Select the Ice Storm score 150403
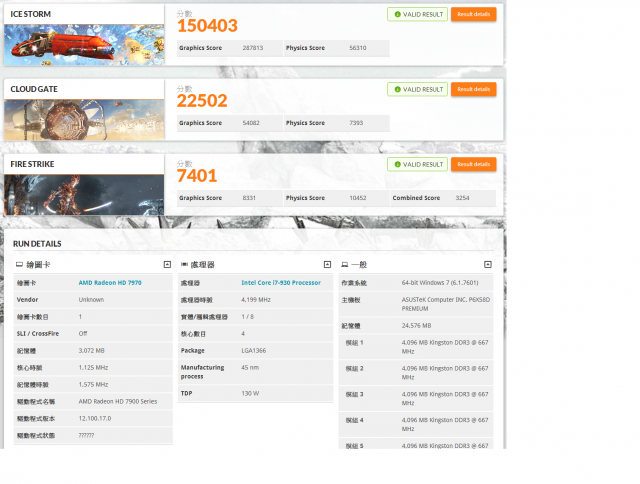Screen dimensions: 640x484 pos(207,26)
